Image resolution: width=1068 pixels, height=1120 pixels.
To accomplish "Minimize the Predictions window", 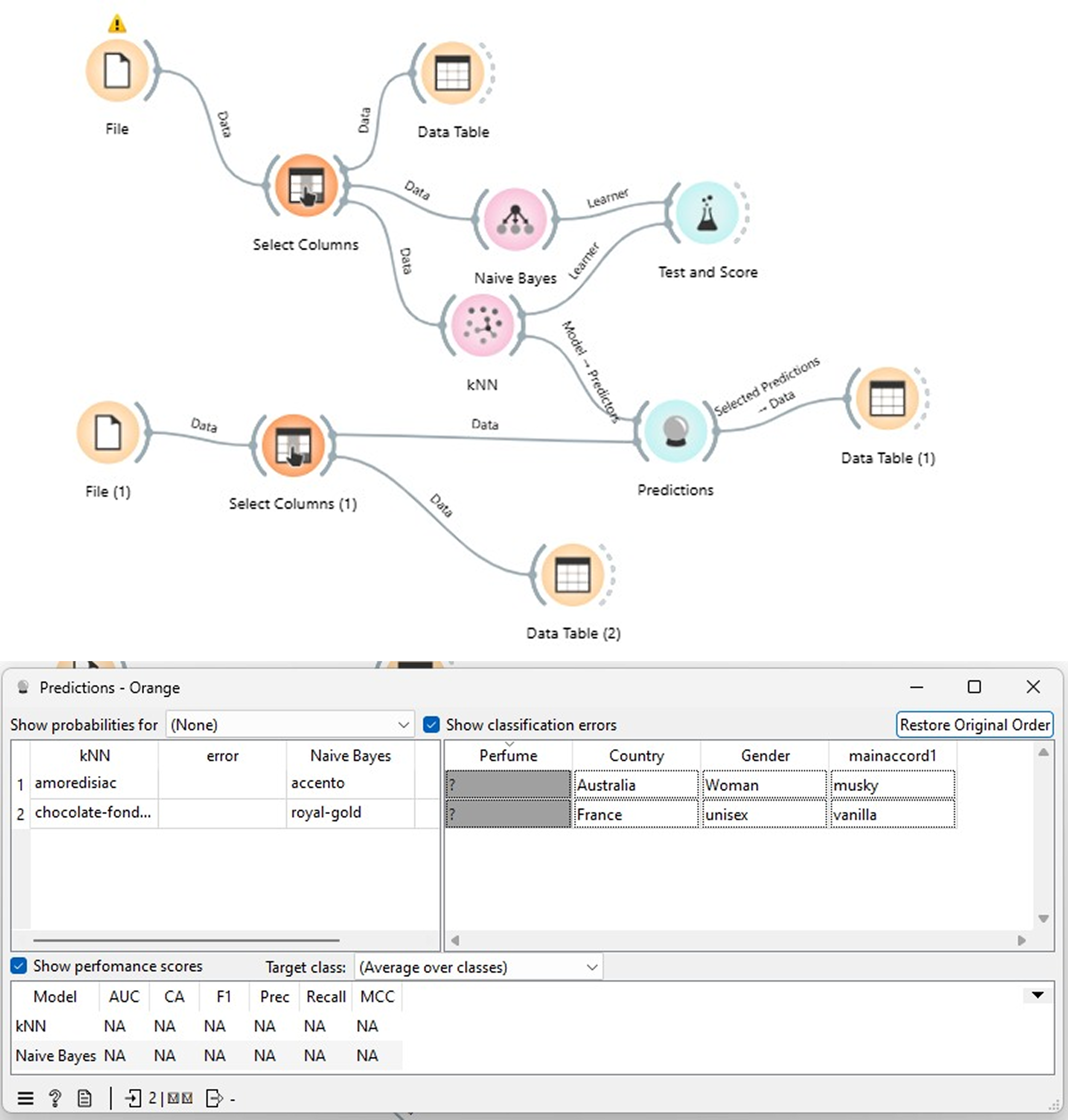I will point(917,687).
